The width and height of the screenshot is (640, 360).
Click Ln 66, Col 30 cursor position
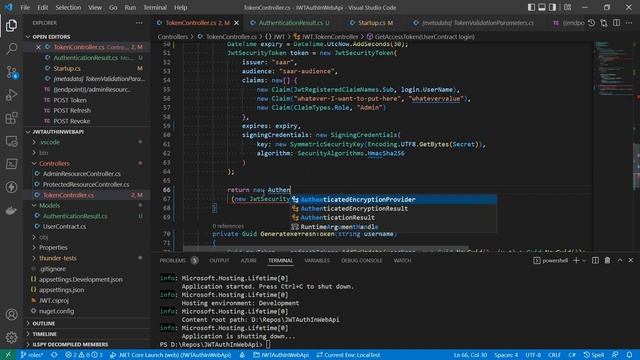click(470, 355)
